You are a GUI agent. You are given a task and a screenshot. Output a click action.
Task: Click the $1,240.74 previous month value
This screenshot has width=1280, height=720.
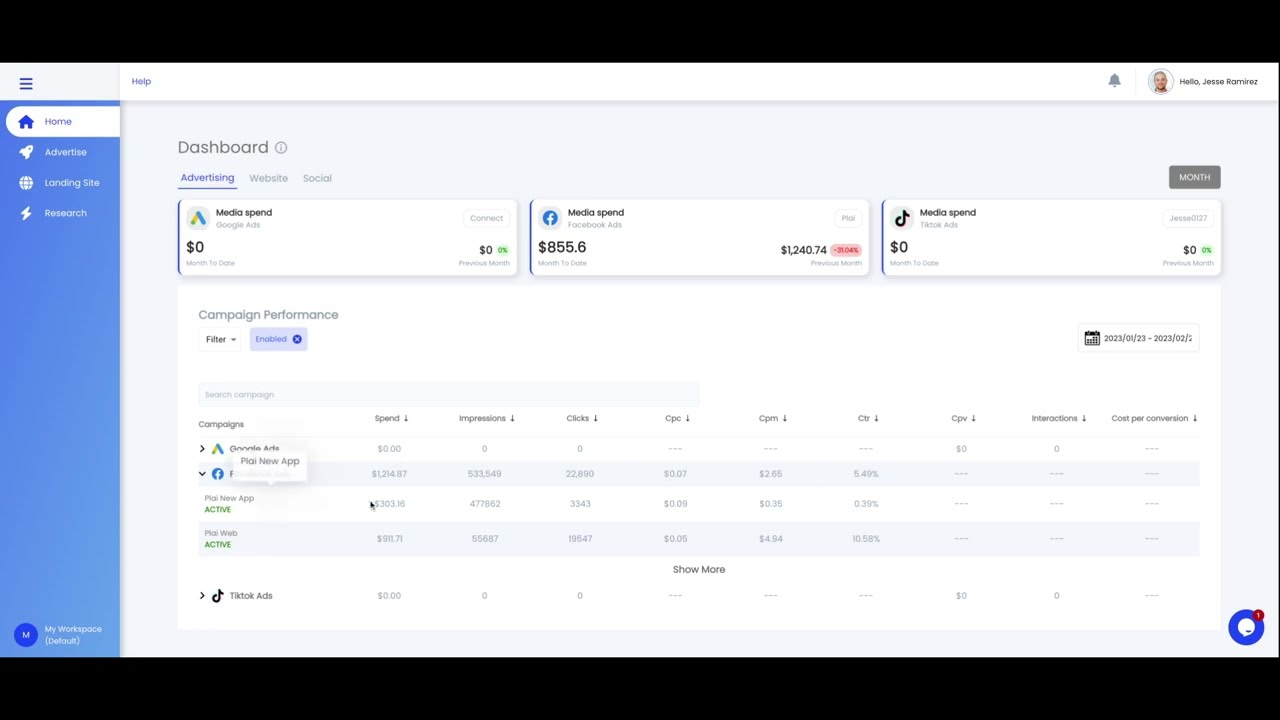pyautogui.click(x=803, y=250)
